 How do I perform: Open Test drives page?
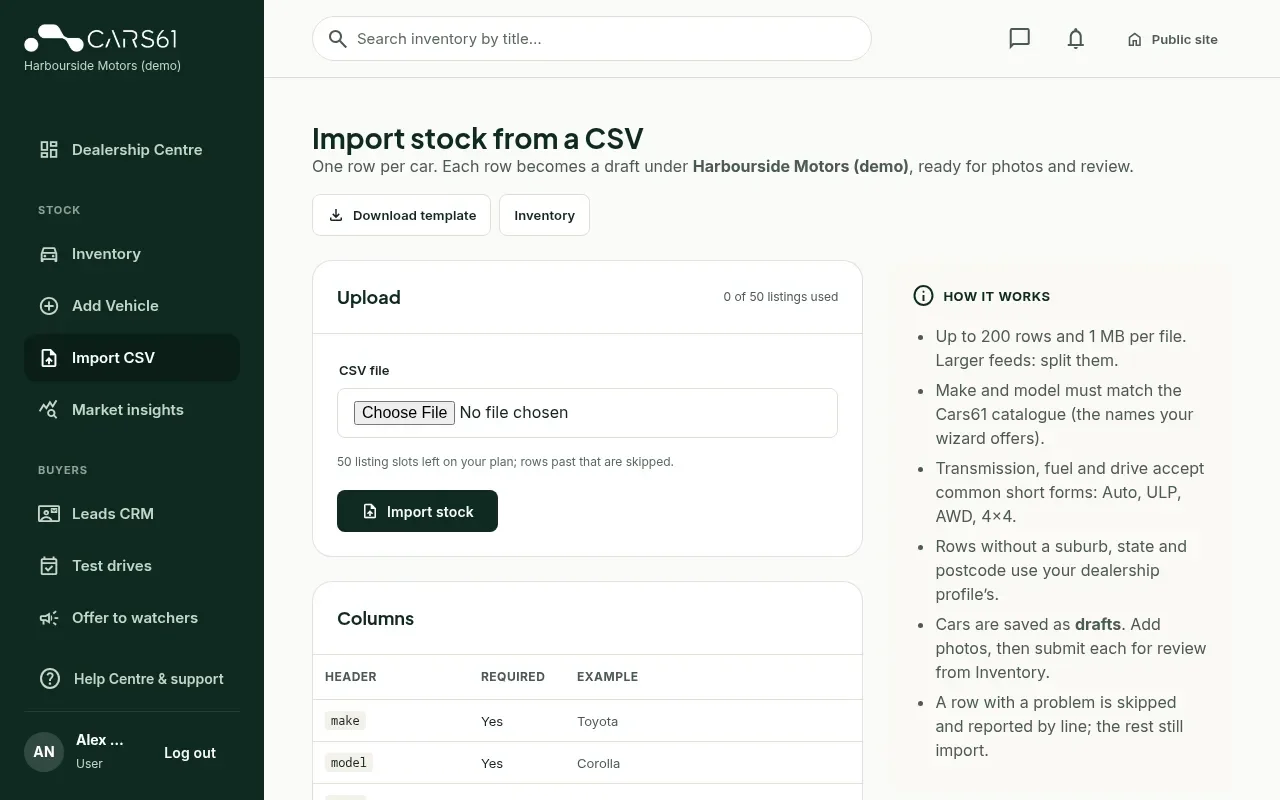132,566
